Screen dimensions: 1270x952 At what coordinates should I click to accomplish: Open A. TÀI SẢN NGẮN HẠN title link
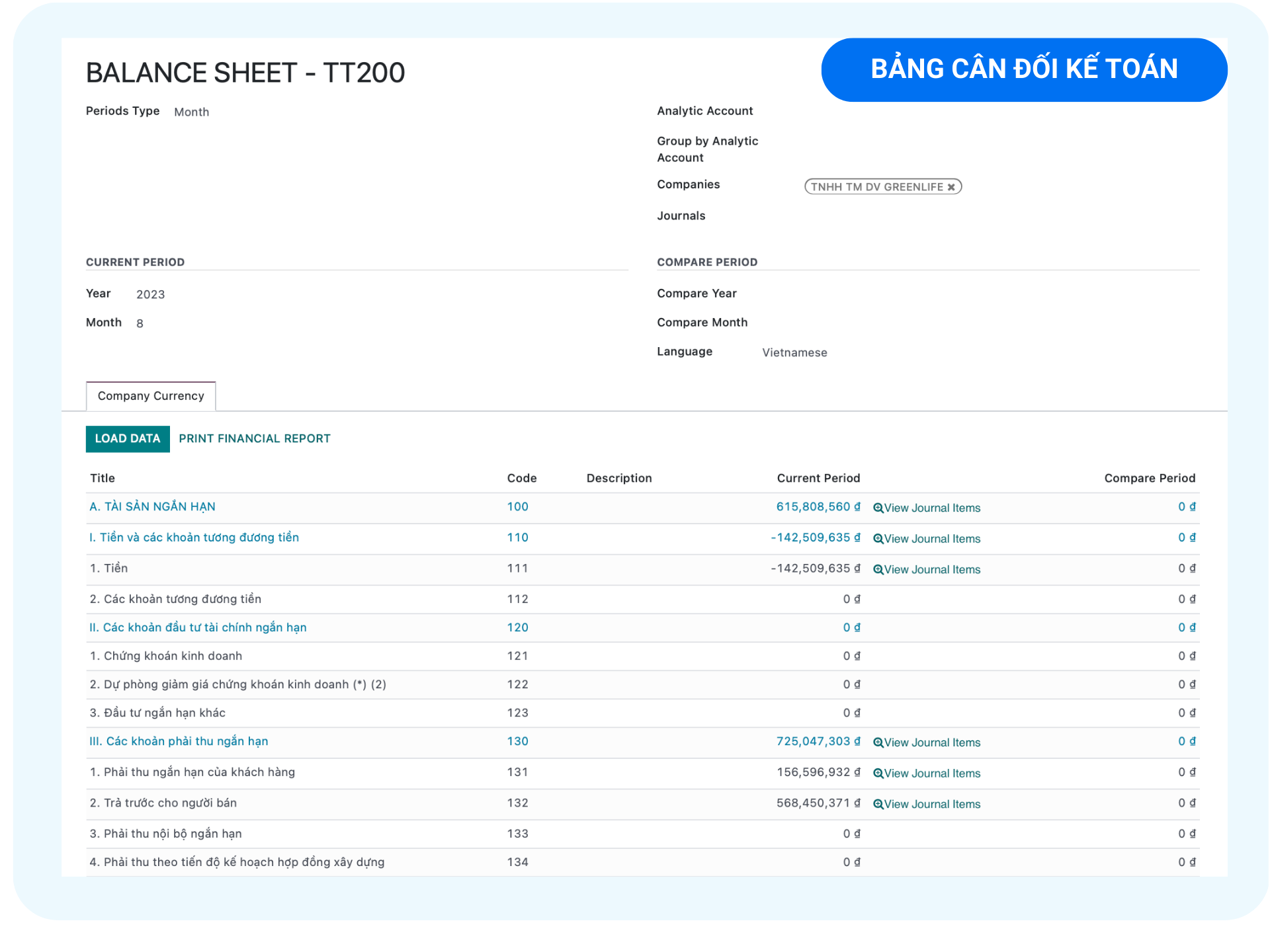click(x=153, y=507)
